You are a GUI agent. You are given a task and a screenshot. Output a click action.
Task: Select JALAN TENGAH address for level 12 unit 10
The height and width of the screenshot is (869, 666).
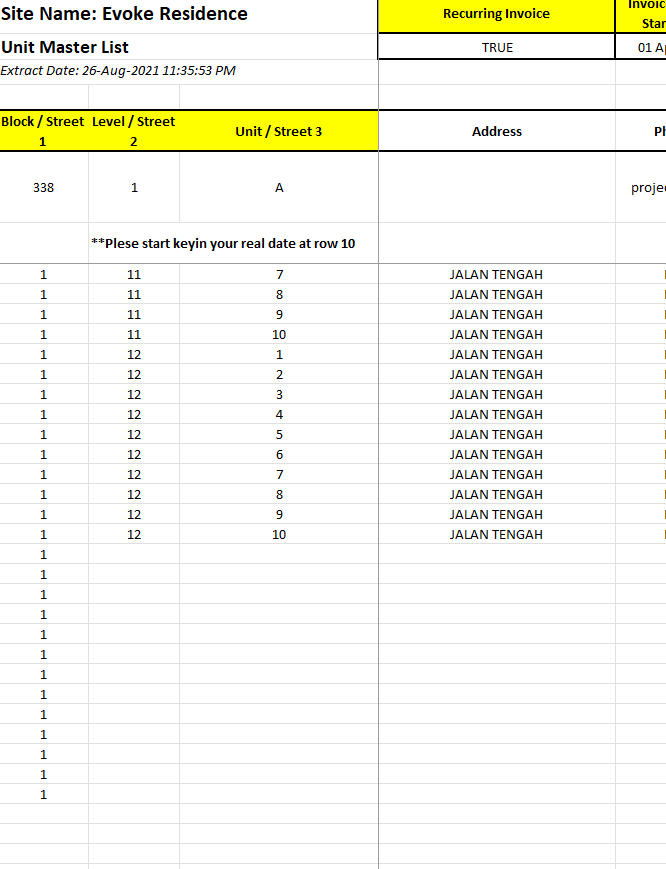point(496,534)
